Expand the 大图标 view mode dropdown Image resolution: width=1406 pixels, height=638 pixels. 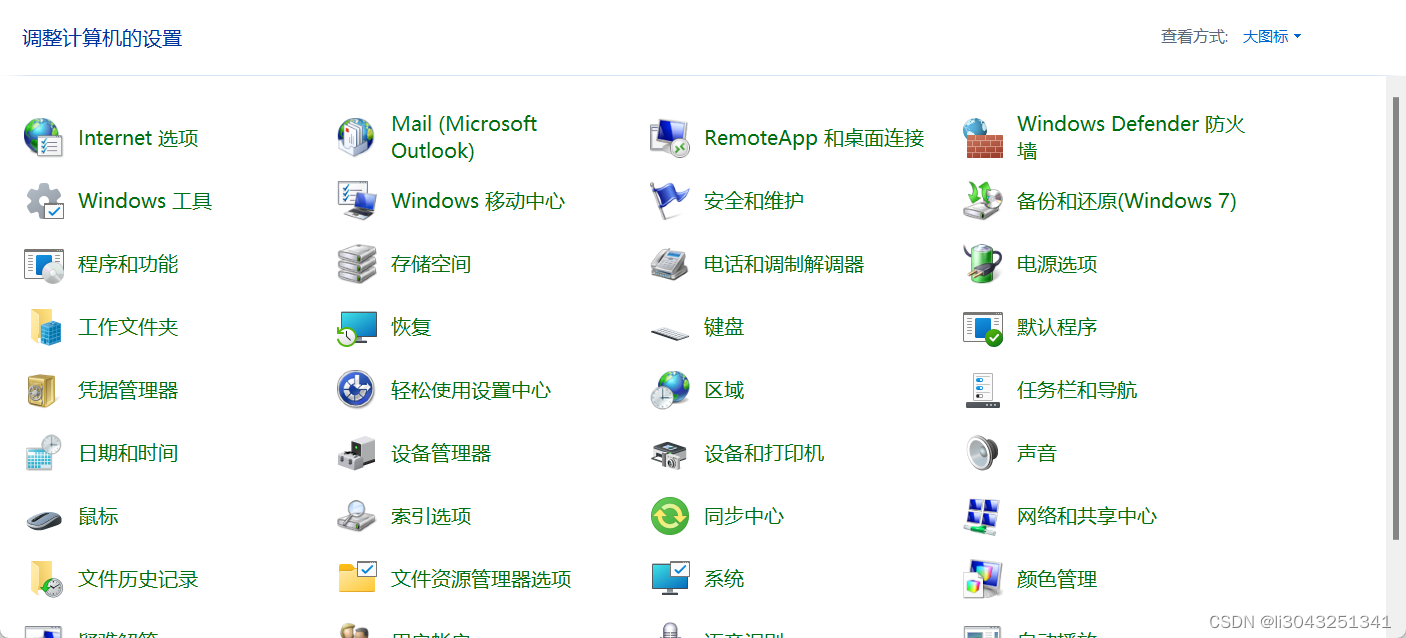1271,37
